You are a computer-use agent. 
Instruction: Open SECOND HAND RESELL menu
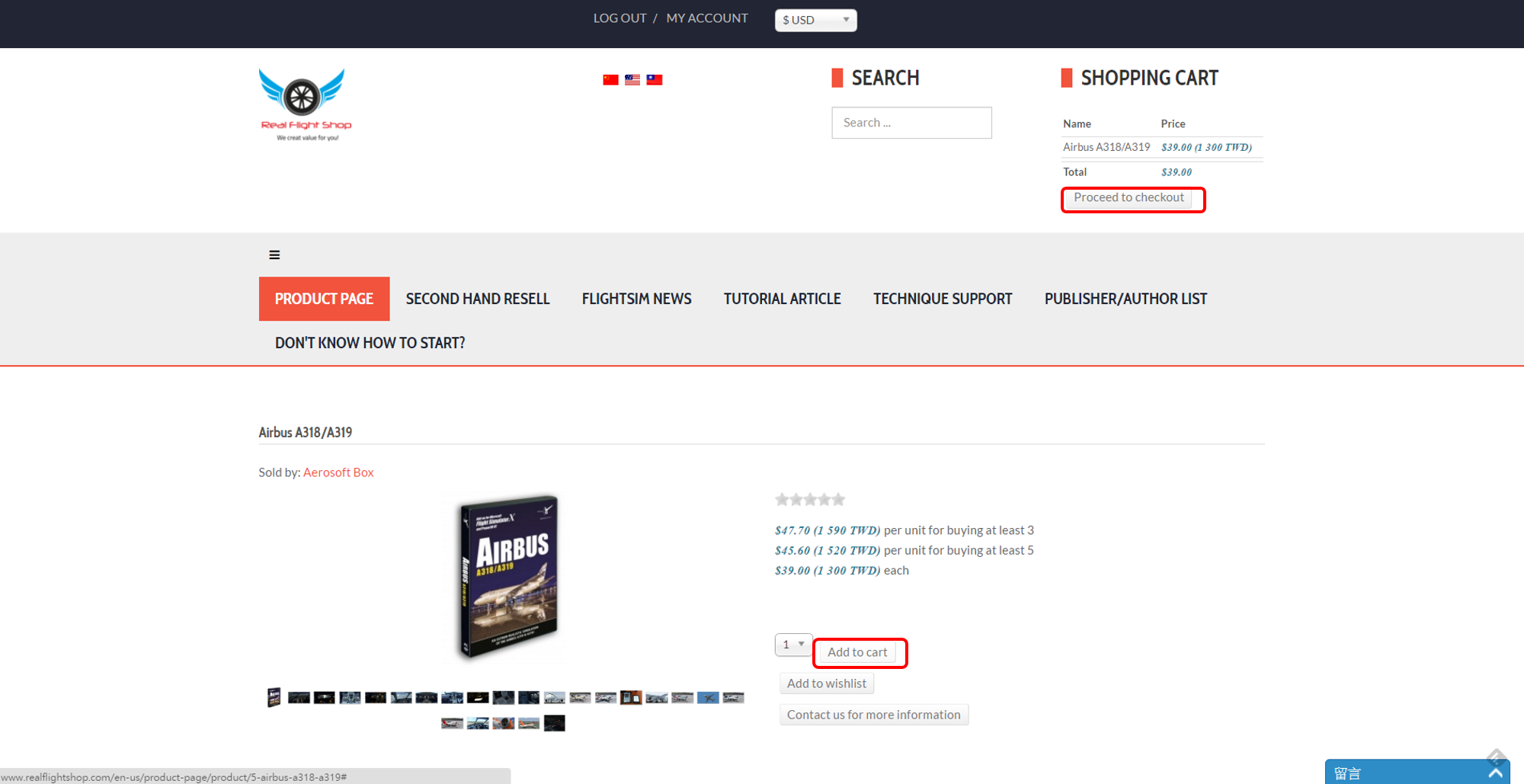(478, 299)
